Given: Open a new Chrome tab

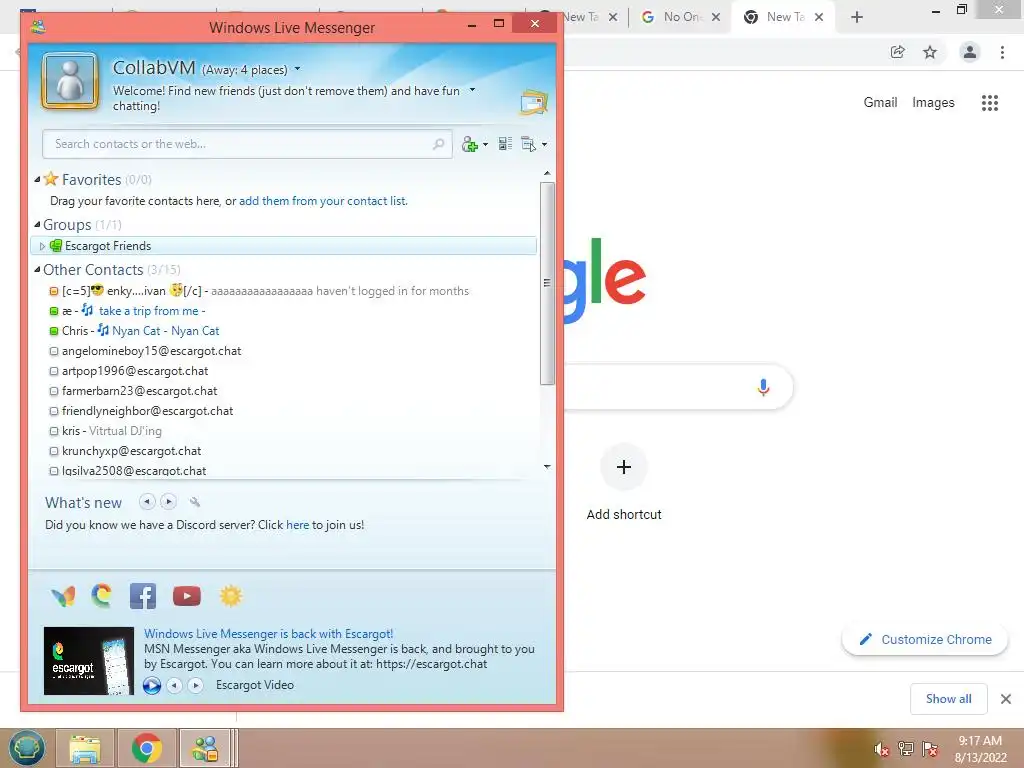Looking at the screenshot, I should click(857, 17).
